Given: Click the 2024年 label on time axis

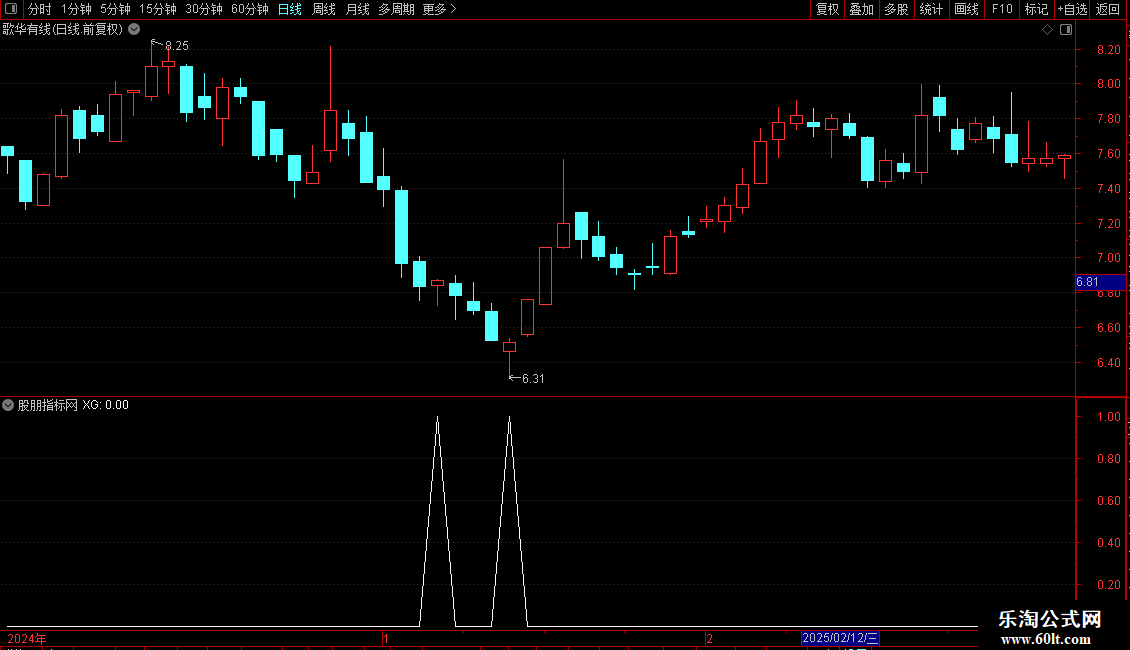Looking at the screenshot, I should [x=27, y=638].
